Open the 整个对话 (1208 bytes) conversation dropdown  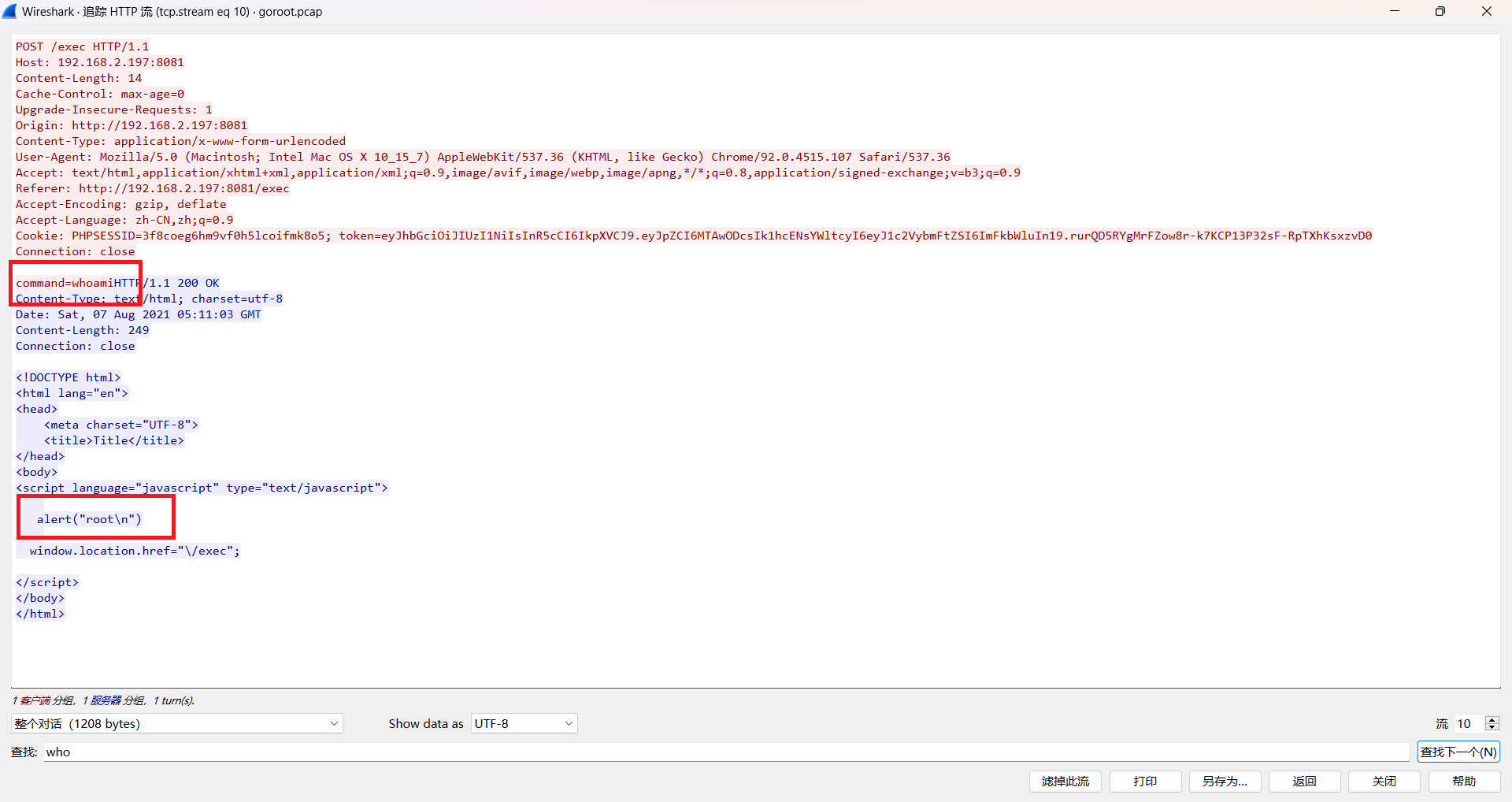[176, 723]
